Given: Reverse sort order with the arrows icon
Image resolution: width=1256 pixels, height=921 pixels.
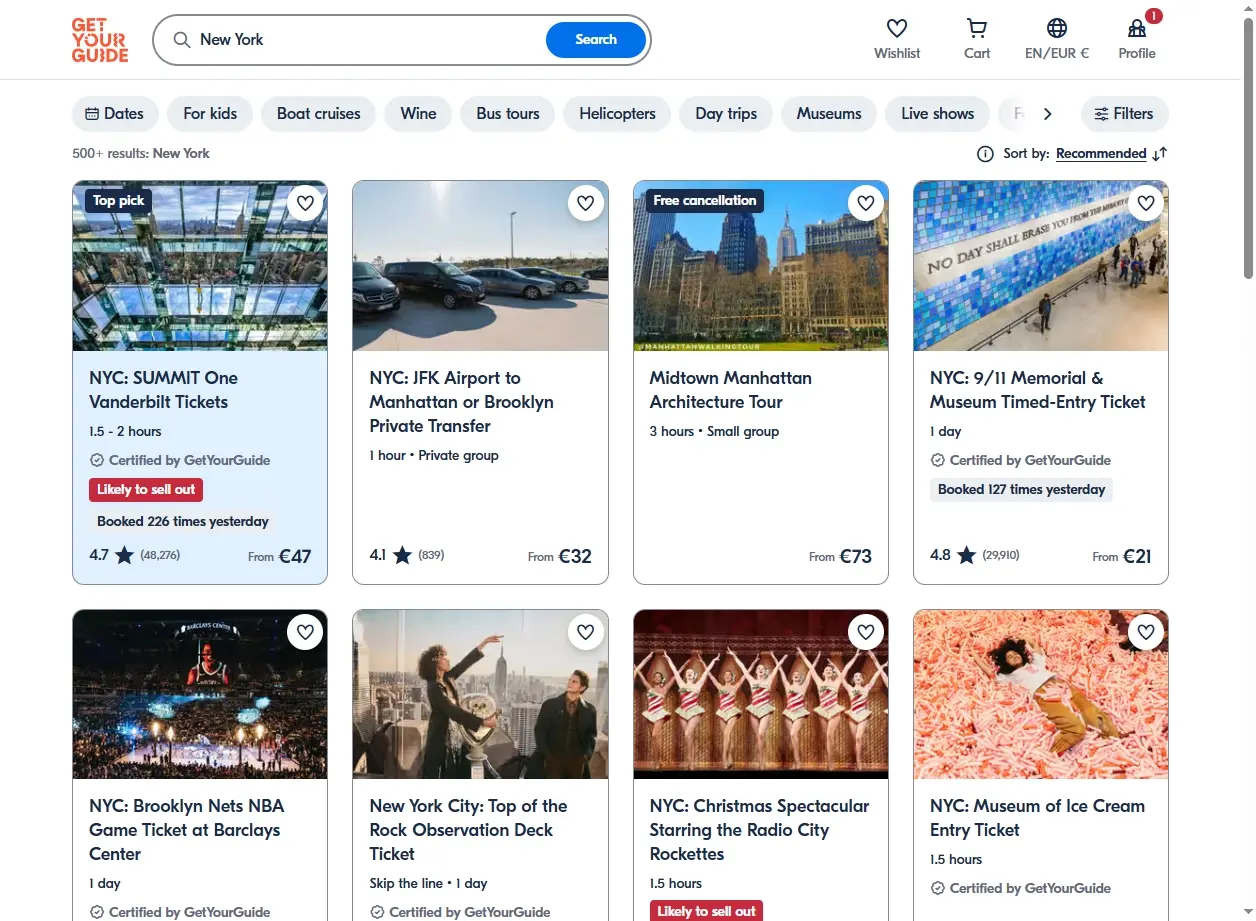Looking at the screenshot, I should click(1160, 154).
